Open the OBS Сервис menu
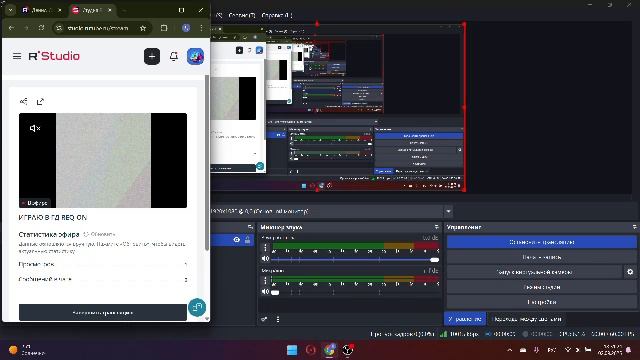This screenshot has height=360, width=640. click(x=242, y=15)
